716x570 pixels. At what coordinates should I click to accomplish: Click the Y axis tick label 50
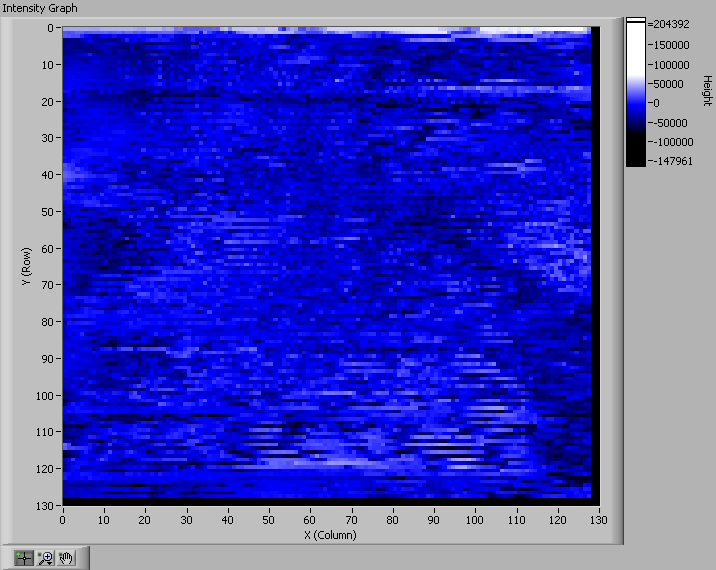48,211
